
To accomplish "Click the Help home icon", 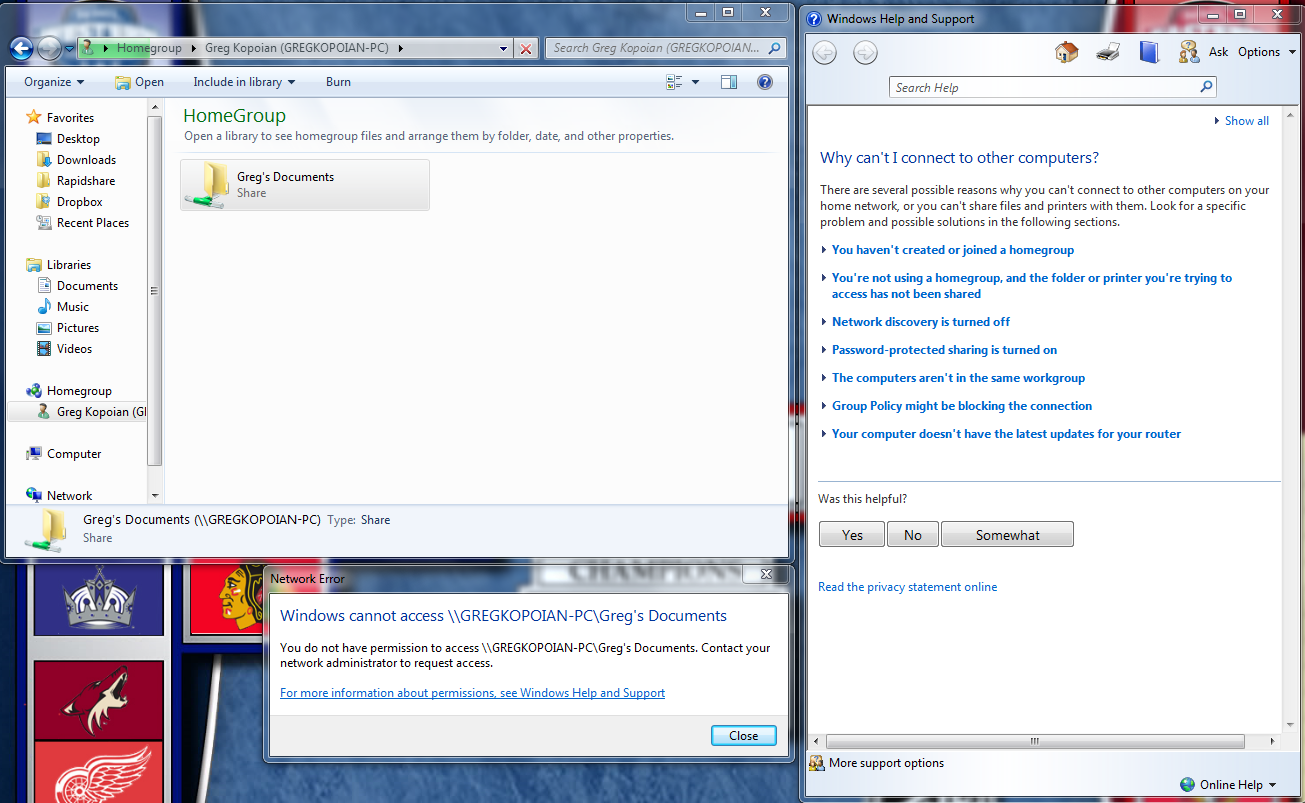I will [x=1066, y=52].
